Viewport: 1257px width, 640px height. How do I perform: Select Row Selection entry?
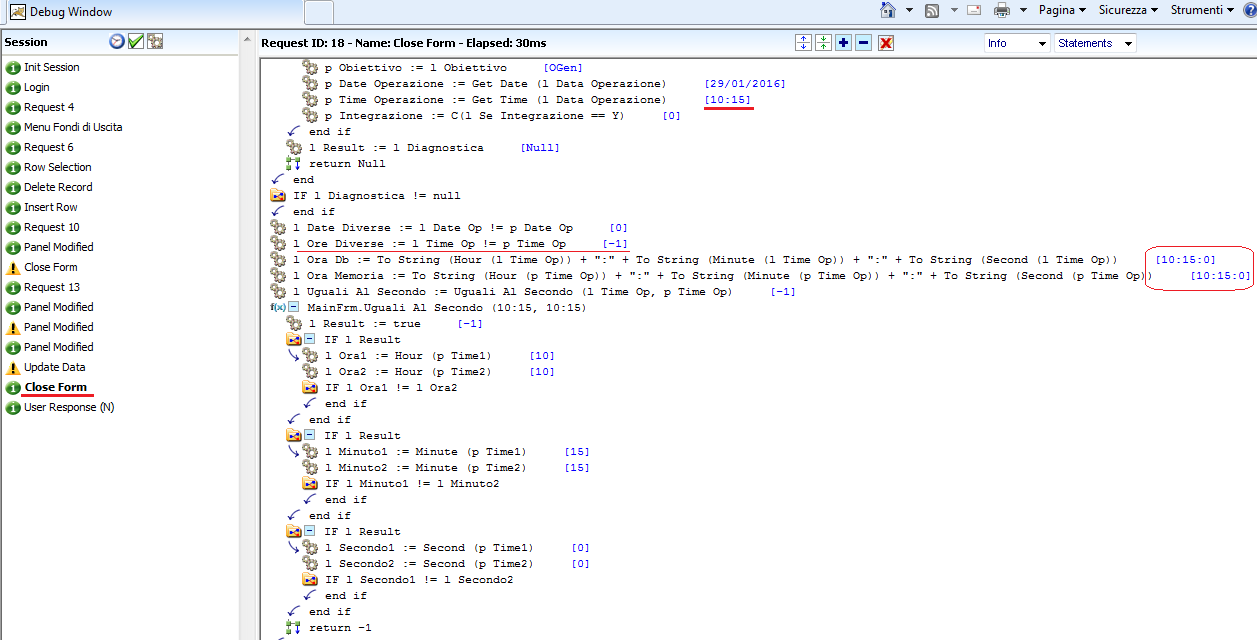58,167
